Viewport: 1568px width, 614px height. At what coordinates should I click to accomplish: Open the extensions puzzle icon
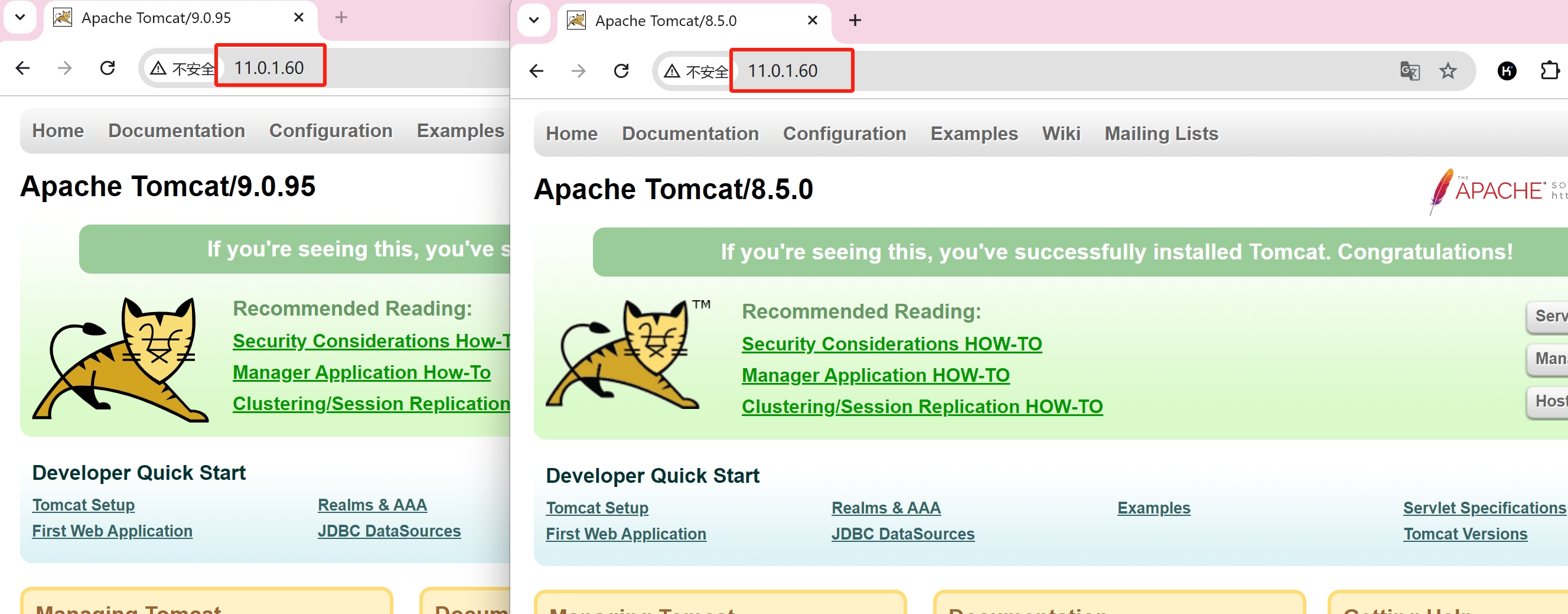(1550, 71)
